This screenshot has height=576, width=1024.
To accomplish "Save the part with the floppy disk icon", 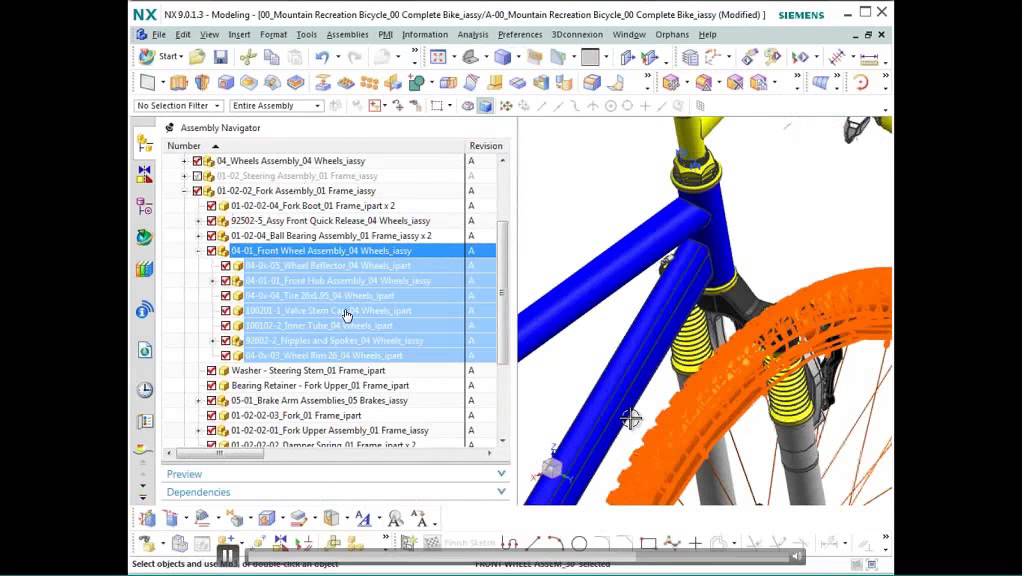I will point(221,57).
